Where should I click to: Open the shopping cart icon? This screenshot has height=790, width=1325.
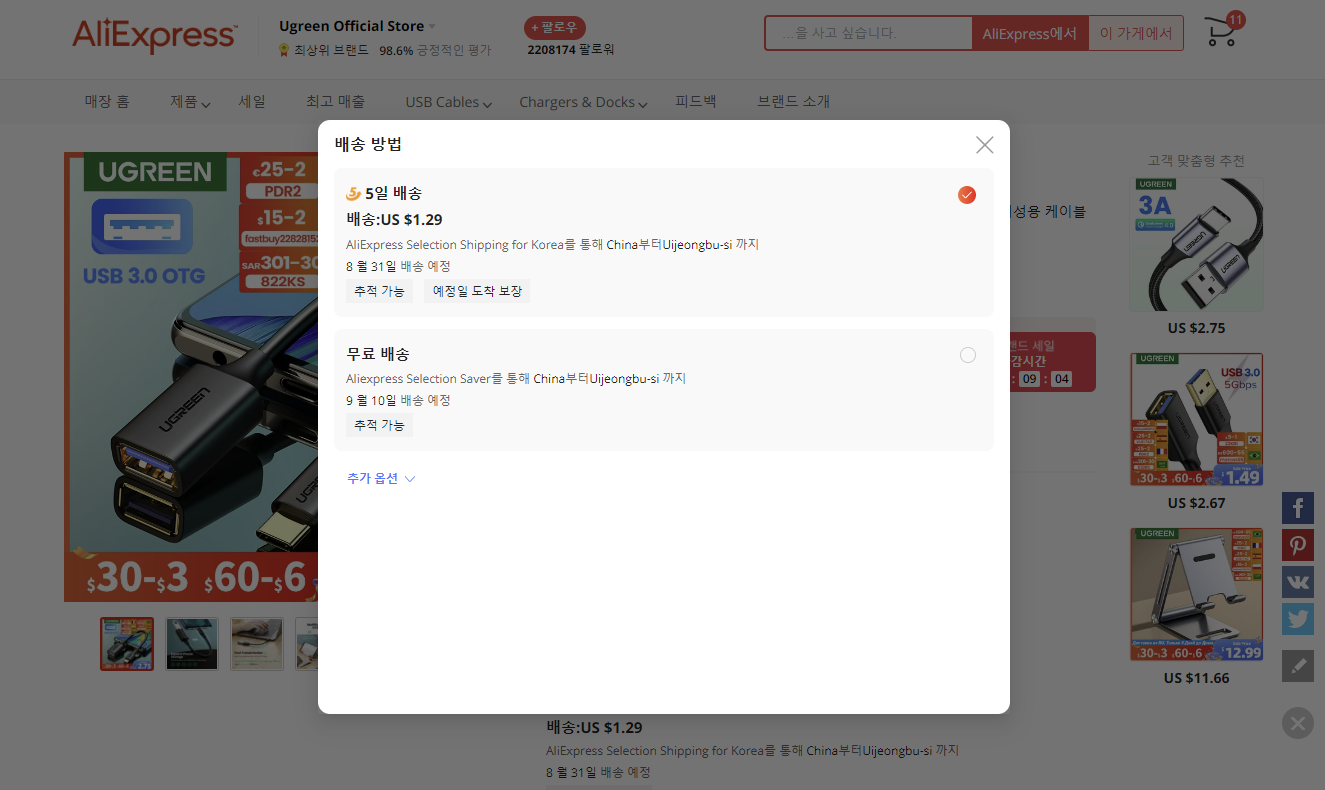pyautogui.click(x=1220, y=33)
